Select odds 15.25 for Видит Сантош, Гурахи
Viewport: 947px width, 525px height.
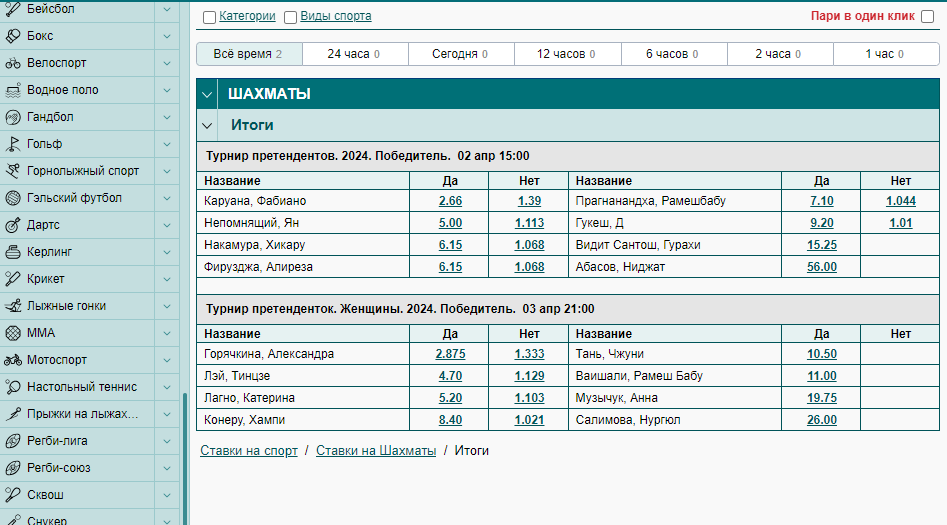pyautogui.click(x=821, y=245)
